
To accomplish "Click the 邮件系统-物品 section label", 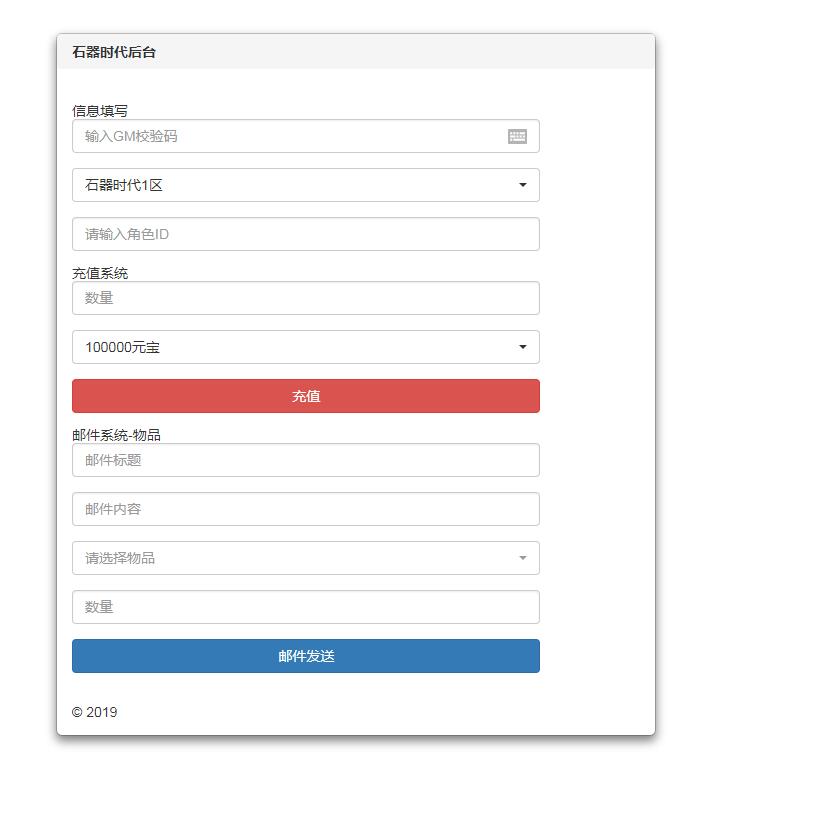I will (x=116, y=435).
